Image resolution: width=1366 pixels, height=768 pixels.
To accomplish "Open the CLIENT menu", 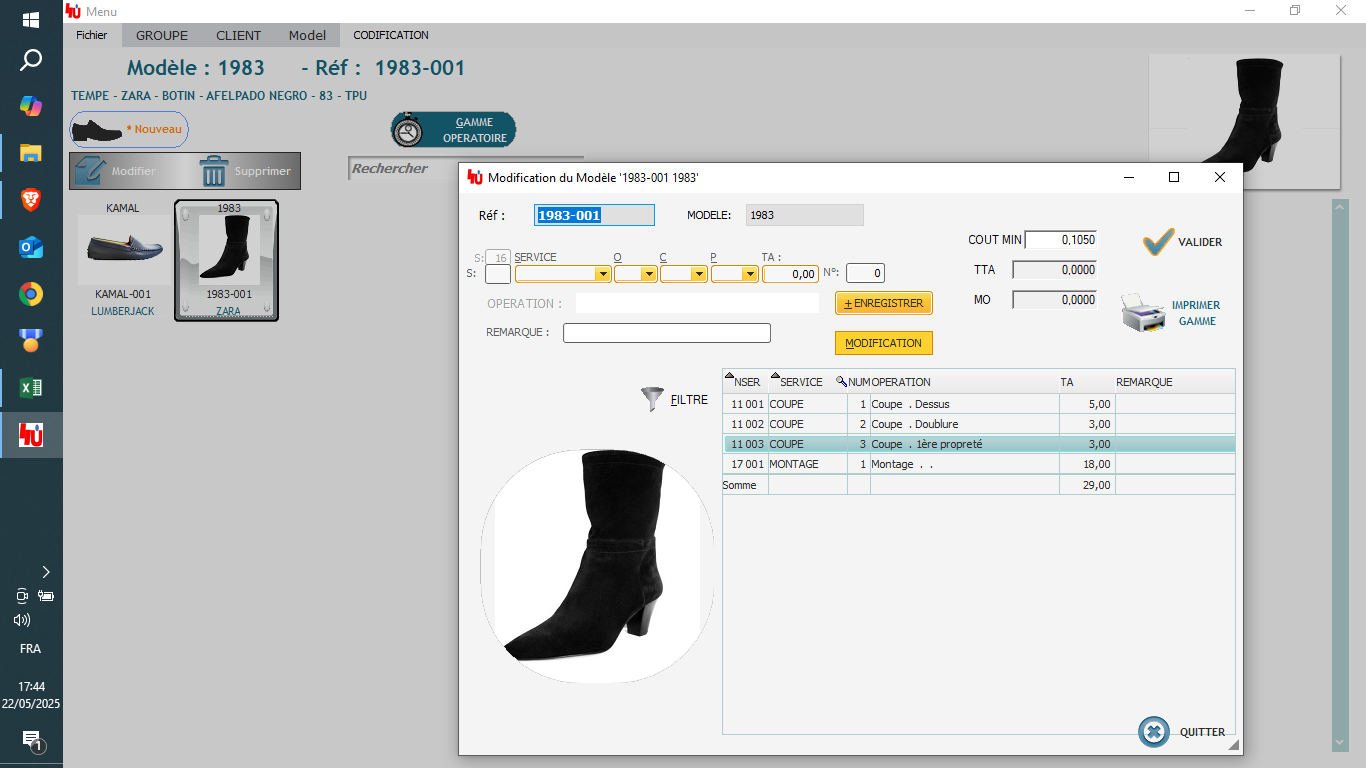I will 238,35.
